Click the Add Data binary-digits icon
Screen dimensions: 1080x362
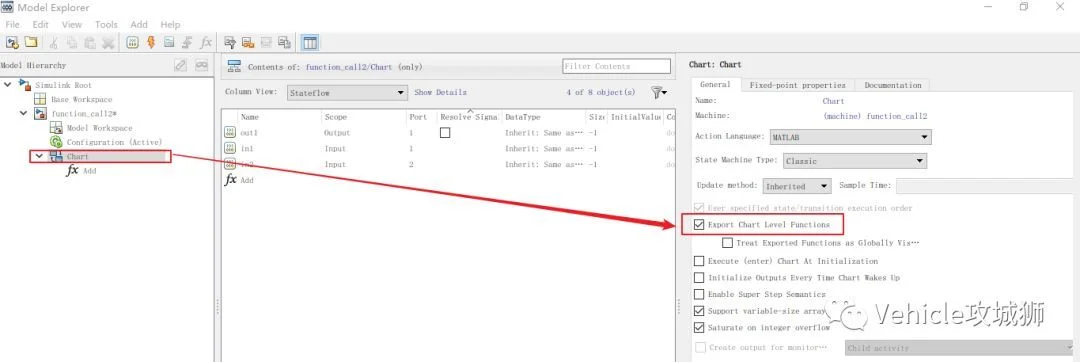(132, 43)
